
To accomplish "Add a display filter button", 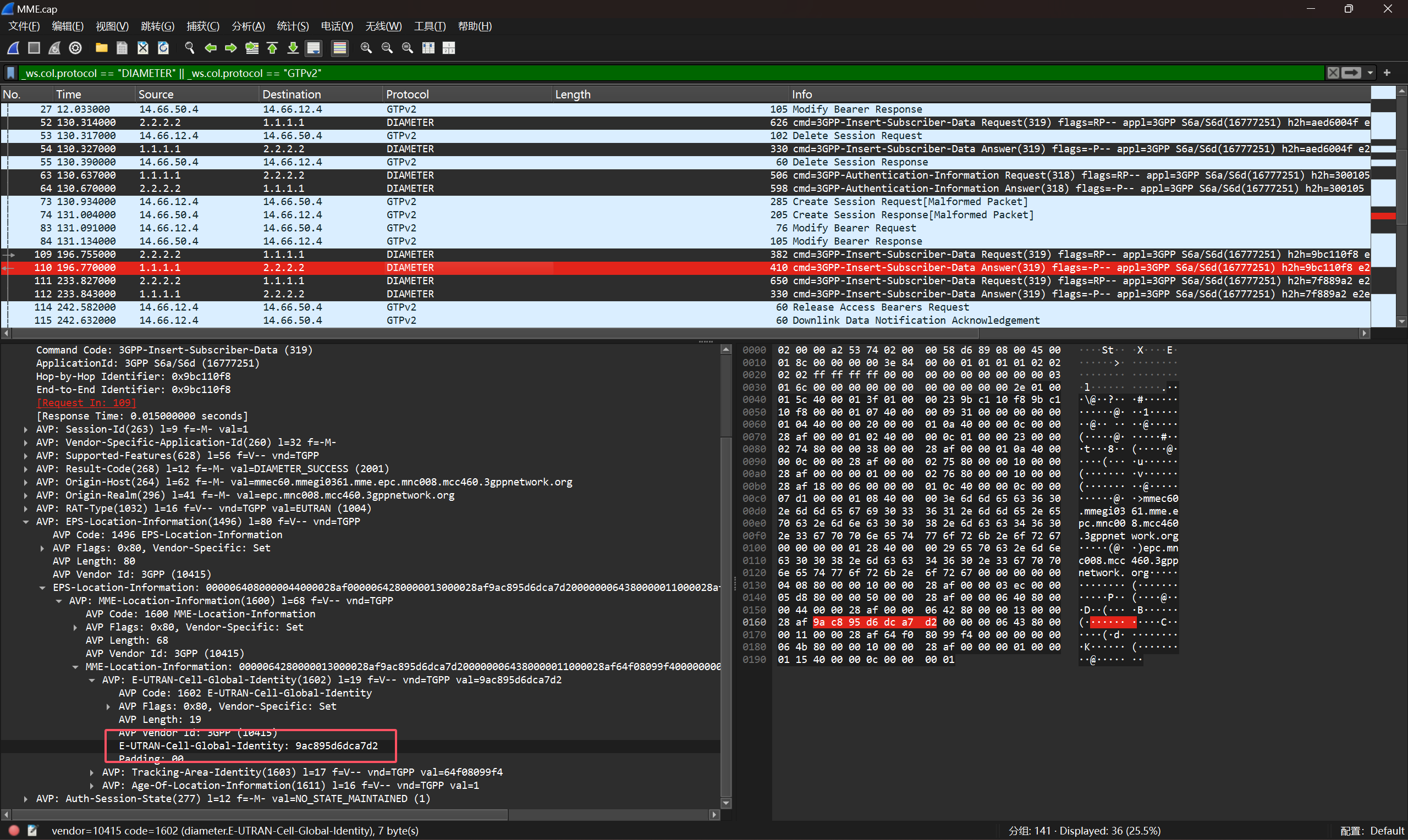I will click(x=1387, y=73).
